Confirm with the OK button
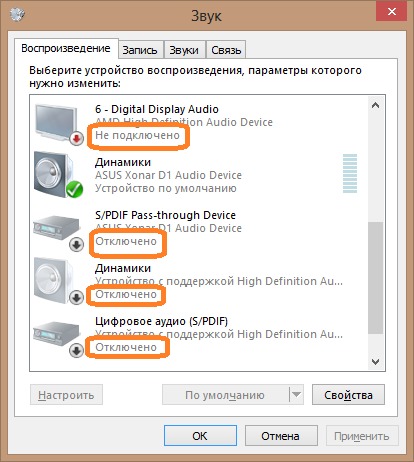This screenshot has height=462, width=414. [200, 435]
